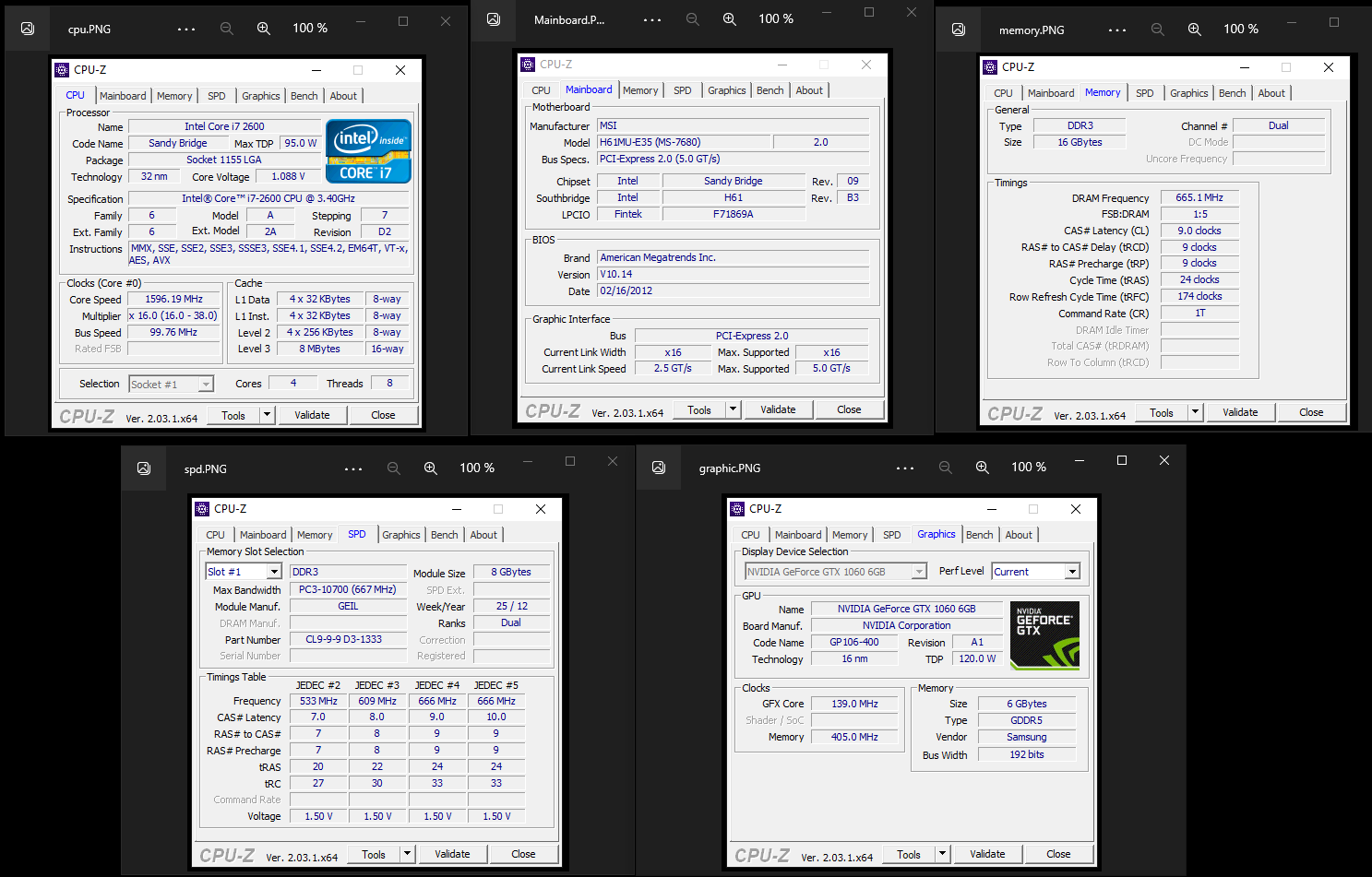The height and width of the screenshot is (877, 1372).
Task: Click the Intel Core i7 inside logo
Action: tap(368, 151)
